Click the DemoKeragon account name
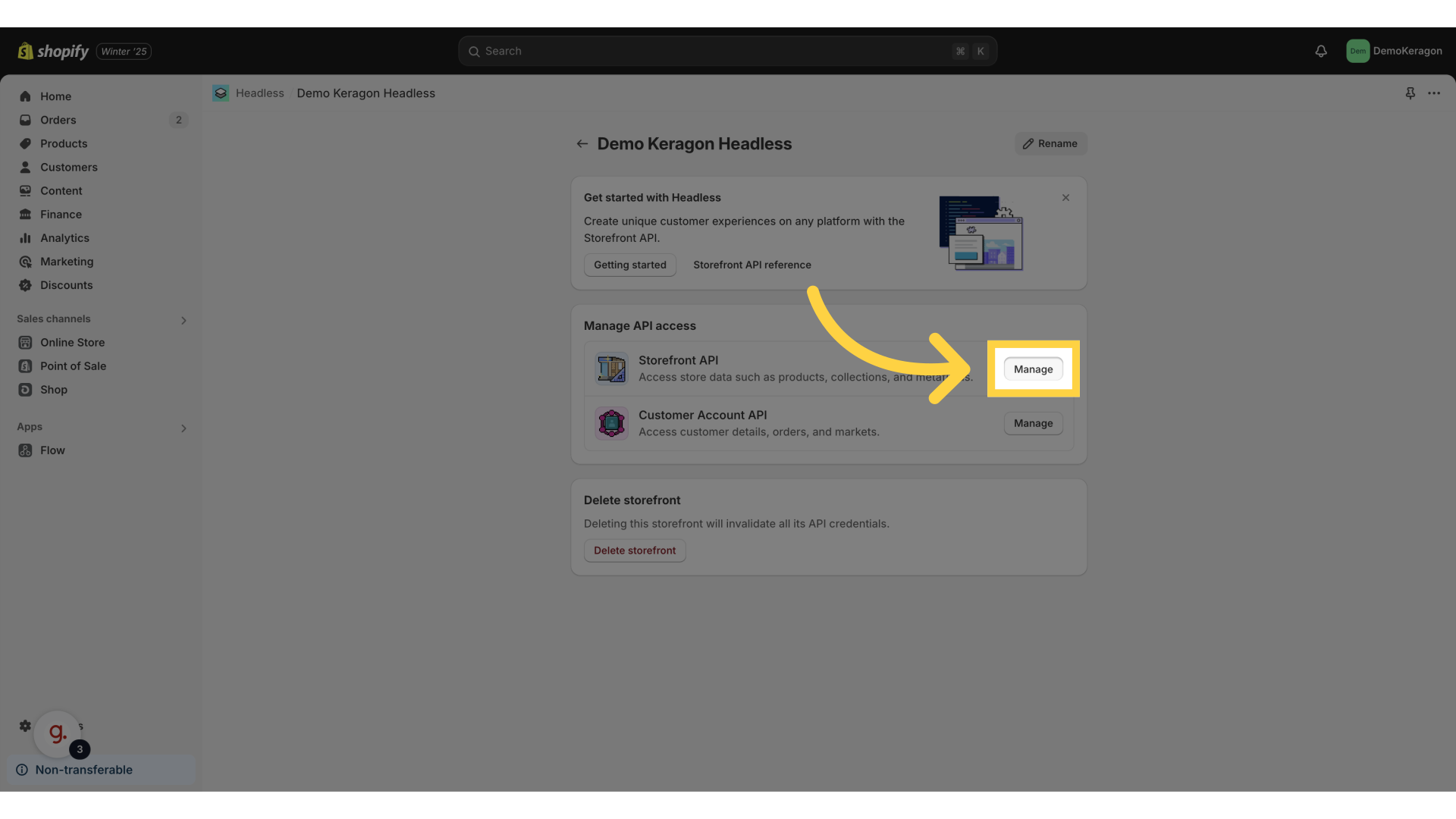The width and height of the screenshot is (1456, 819). tap(1407, 51)
